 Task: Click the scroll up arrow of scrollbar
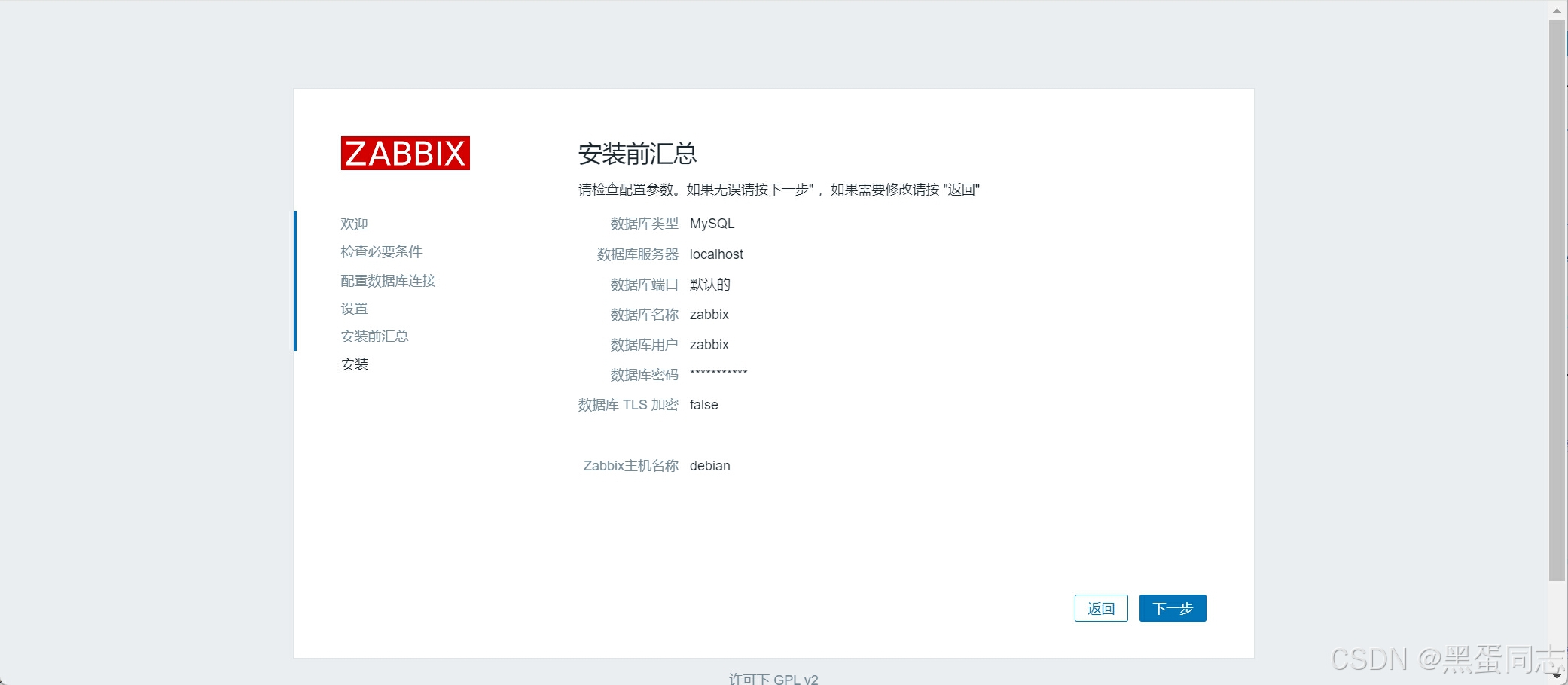[x=1557, y=10]
